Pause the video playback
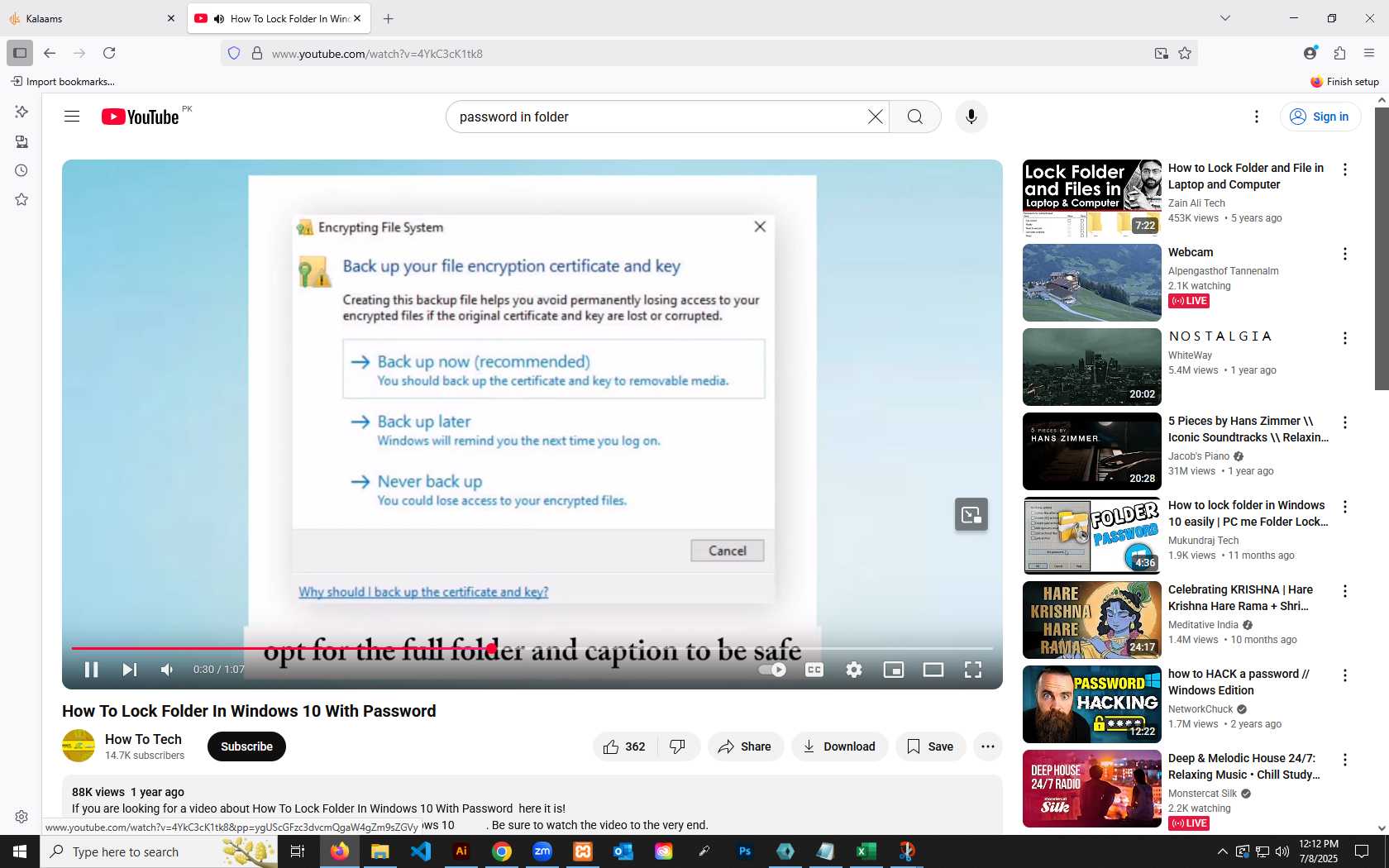 [91, 670]
